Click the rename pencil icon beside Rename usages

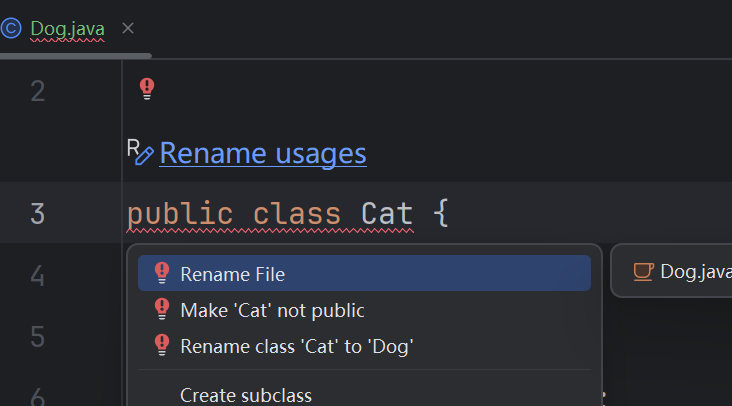click(x=141, y=152)
